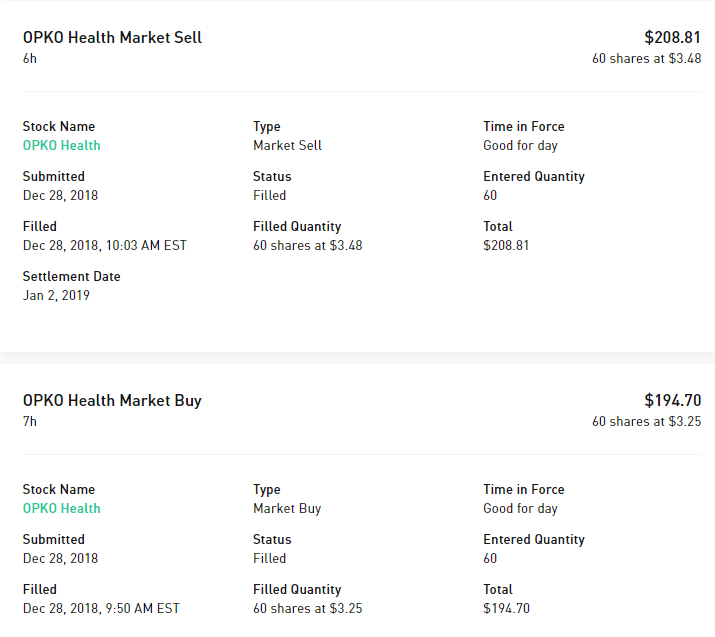715x637 pixels.
Task: Click the Market Sell value under Type
Action: (x=287, y=146)
